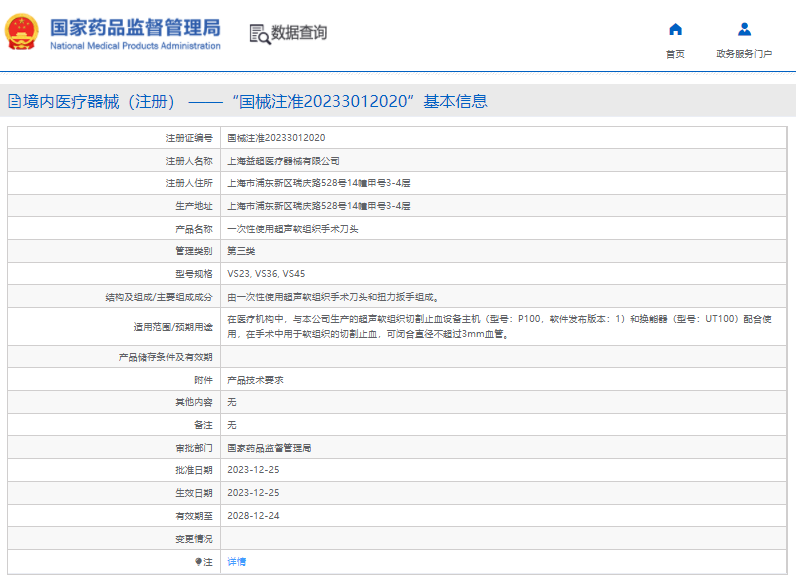The width and height of the screenshot is (796, 581).
Task: Select structure composition description text
Action: click(x=333, y=297)
